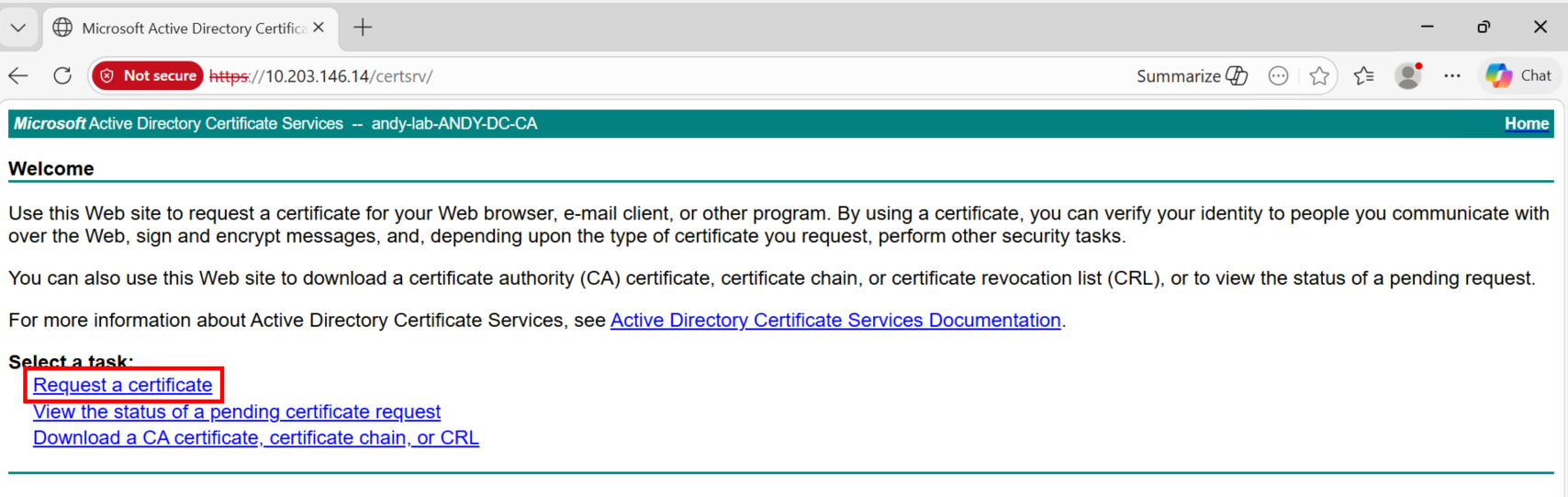1568x497 pixels.
Task: Add this page to favorites star
Action: [1319, 76]
